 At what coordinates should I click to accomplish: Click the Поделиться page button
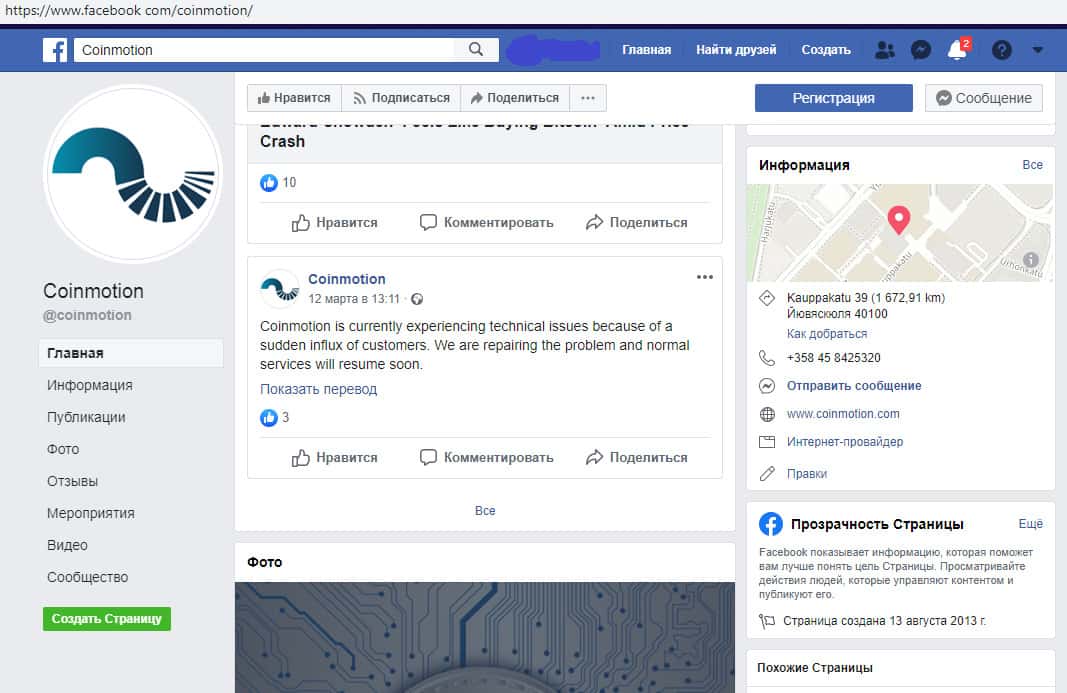[x=515, y=98]
